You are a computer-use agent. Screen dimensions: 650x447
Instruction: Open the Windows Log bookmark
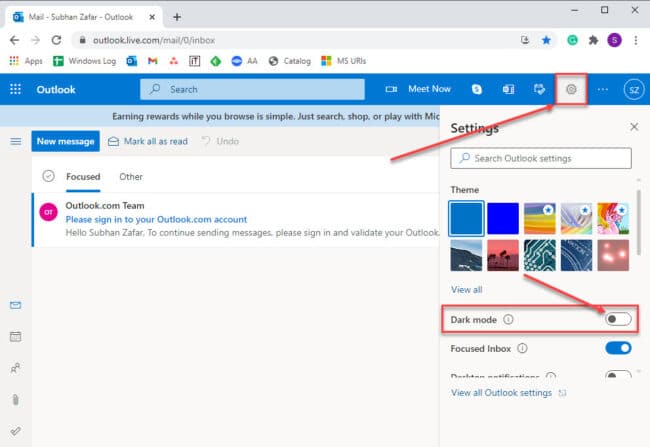pyautogui.click(x=85, y=61)
